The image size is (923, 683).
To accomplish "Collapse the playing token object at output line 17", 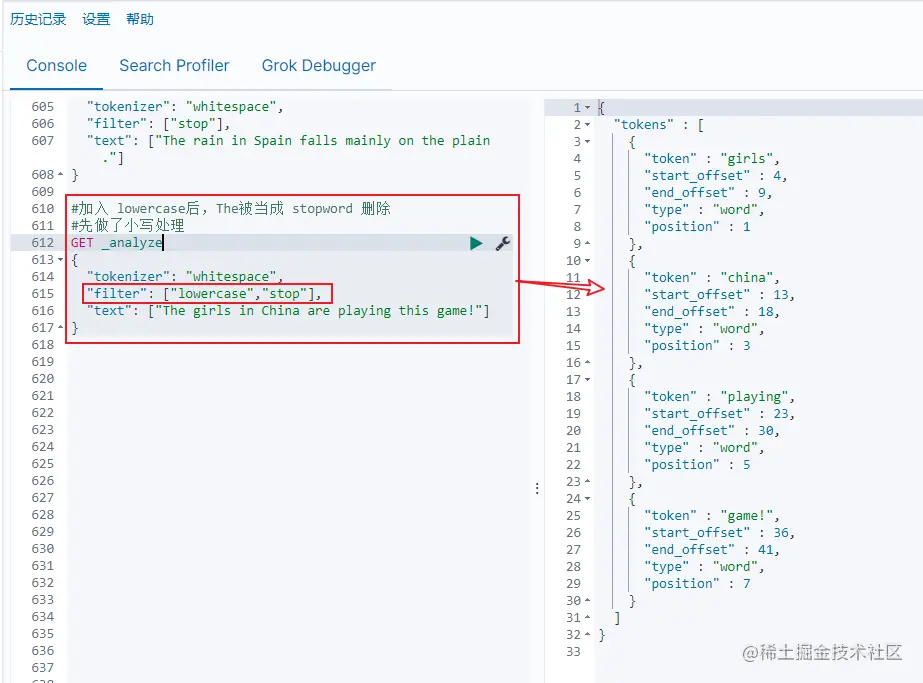I will [587, 380].
